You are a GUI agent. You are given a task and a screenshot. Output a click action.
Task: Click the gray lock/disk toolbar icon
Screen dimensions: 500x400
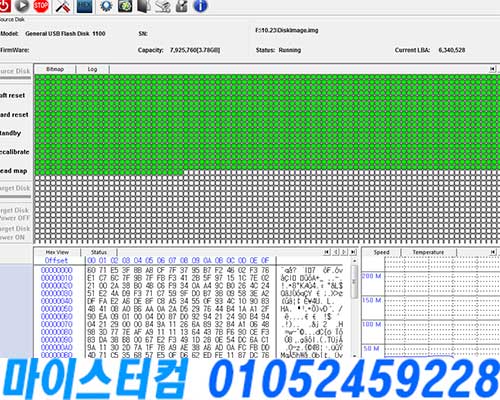pyautogui.click(x=182, y=6)
